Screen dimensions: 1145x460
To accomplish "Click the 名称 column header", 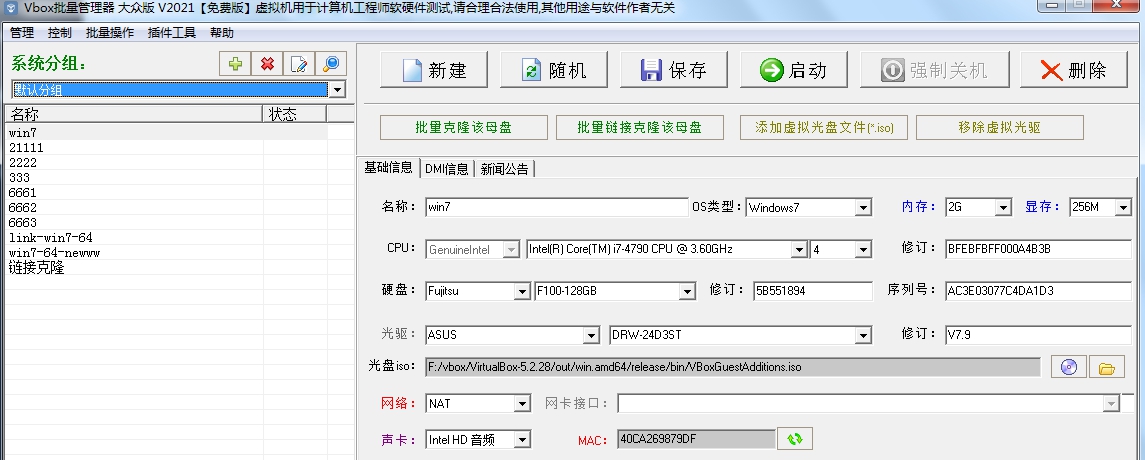I will tap(134, 114).
